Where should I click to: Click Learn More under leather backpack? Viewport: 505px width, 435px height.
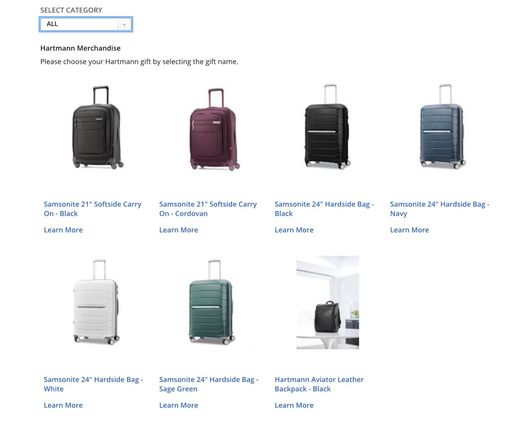(x=294, y=405)
